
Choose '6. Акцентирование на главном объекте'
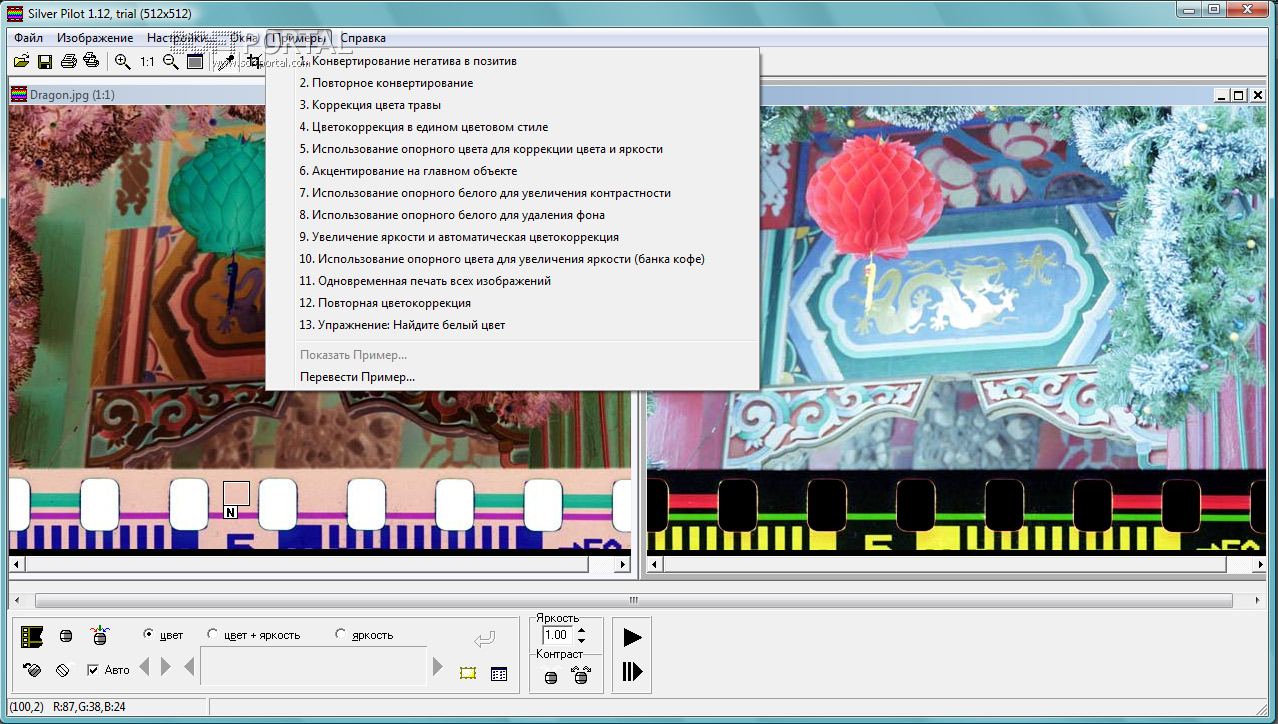click(x=513, y=171)
